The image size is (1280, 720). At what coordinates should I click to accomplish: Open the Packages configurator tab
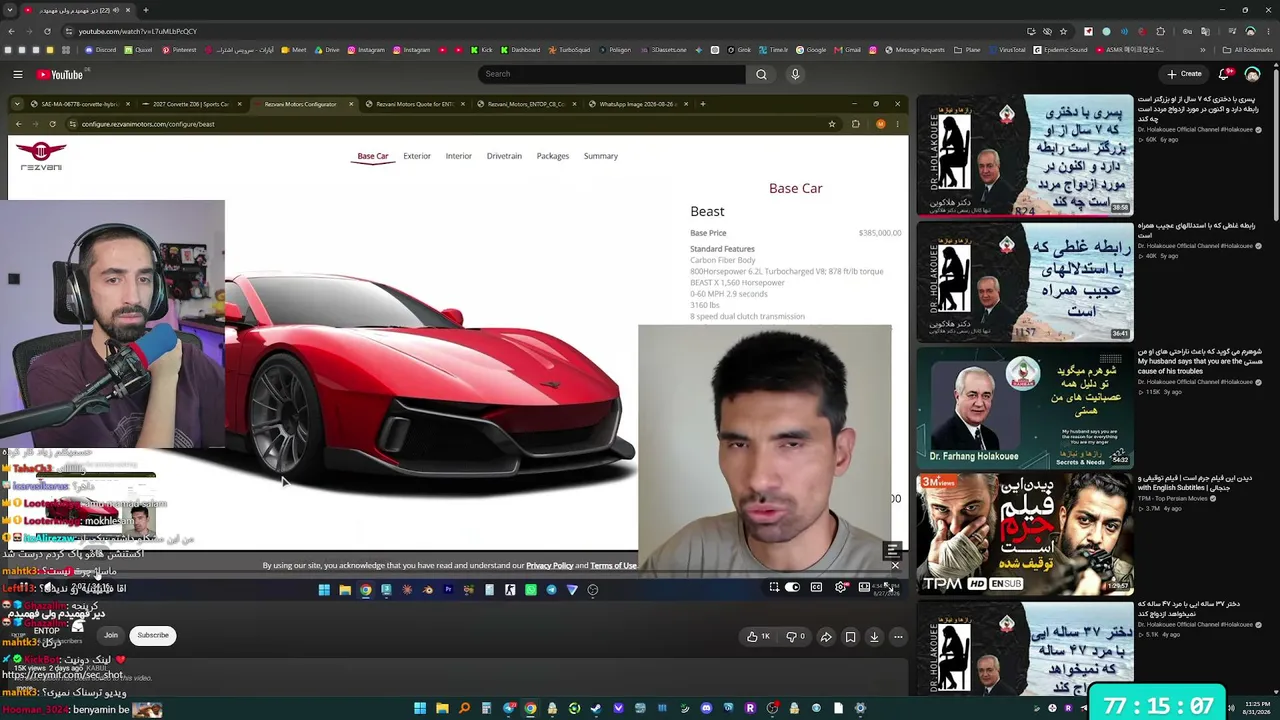pyautogui.click(x=553, y=156)
